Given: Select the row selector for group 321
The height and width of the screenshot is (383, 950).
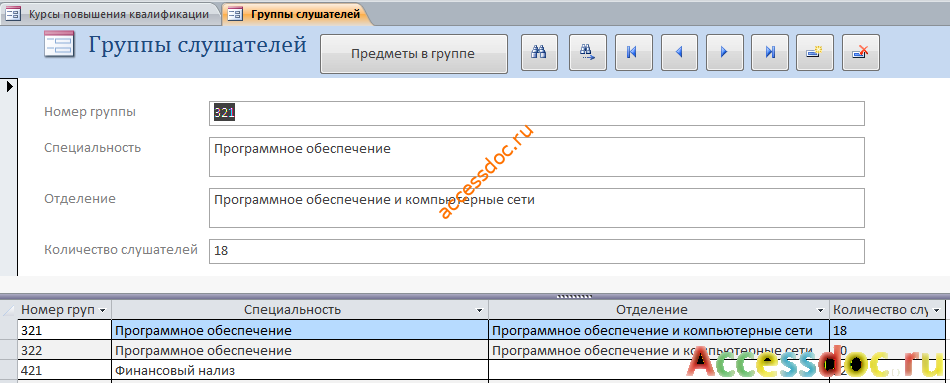Looking at the screenshot, I should [8, 330].
